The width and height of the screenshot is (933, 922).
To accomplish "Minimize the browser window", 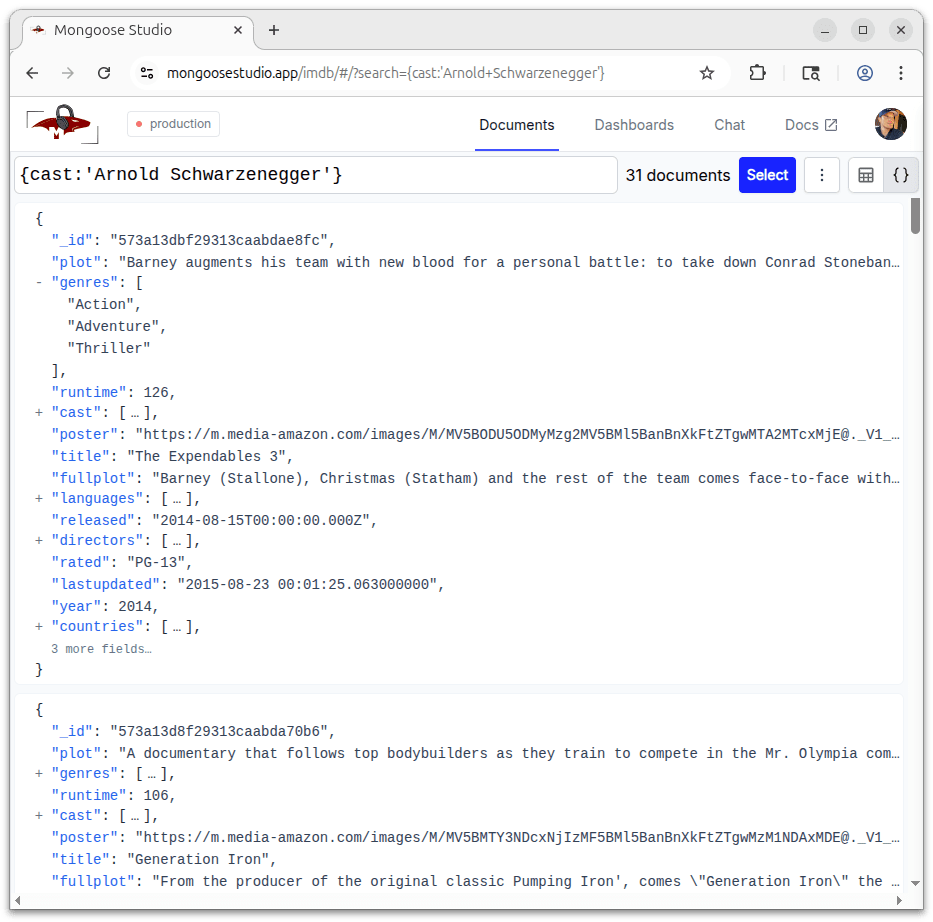I will 825,30.
